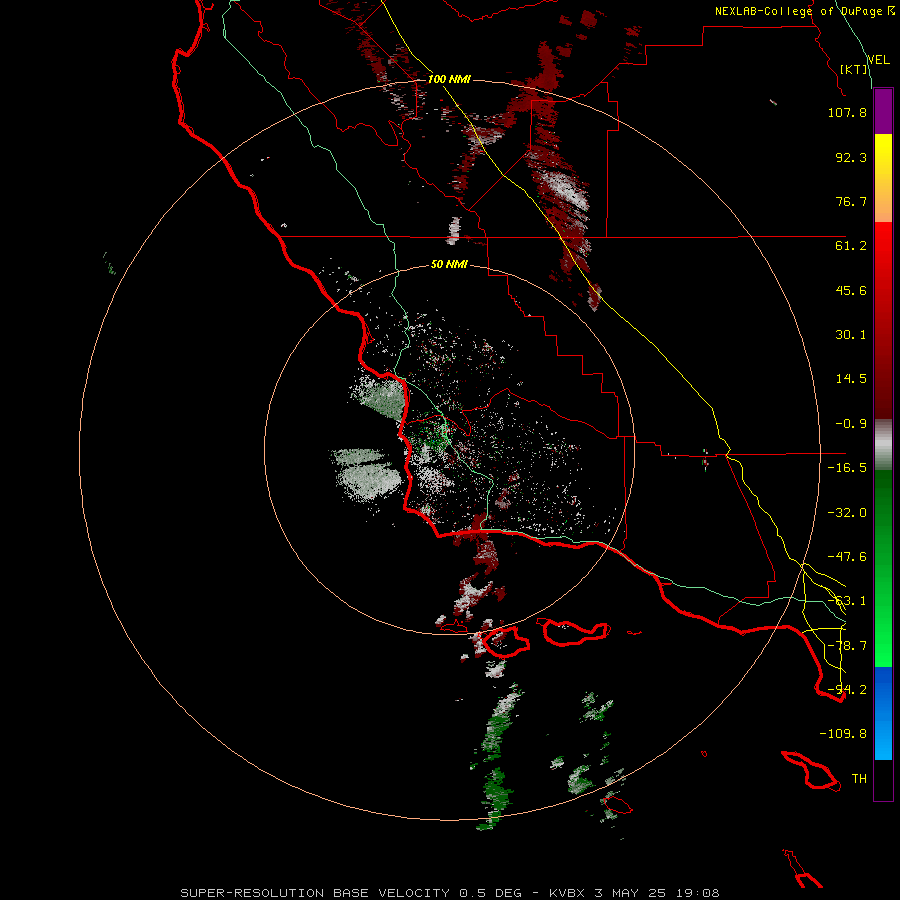Image resolution: width=900 pixels, height=900 pixels.
Task: Select the -16.5 legend value
Action: [847, 468]
